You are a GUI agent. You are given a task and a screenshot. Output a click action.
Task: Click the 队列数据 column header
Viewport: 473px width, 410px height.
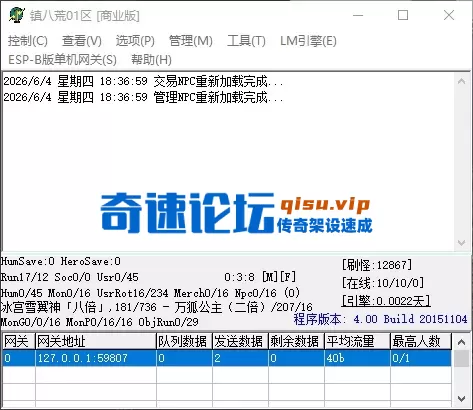(184, 341)
